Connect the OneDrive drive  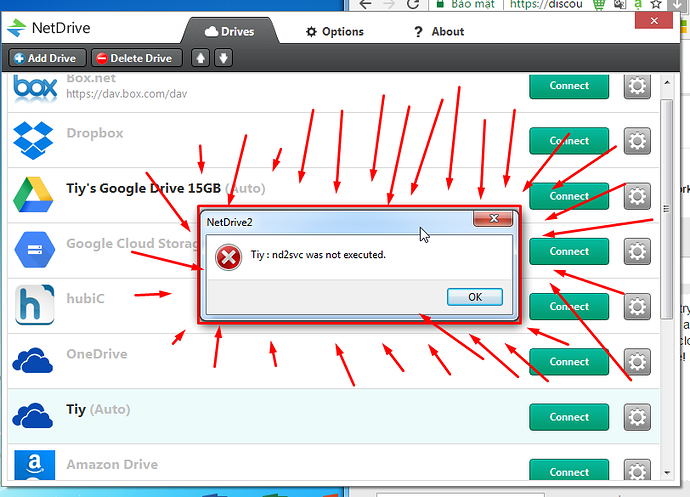click(569, 362)
